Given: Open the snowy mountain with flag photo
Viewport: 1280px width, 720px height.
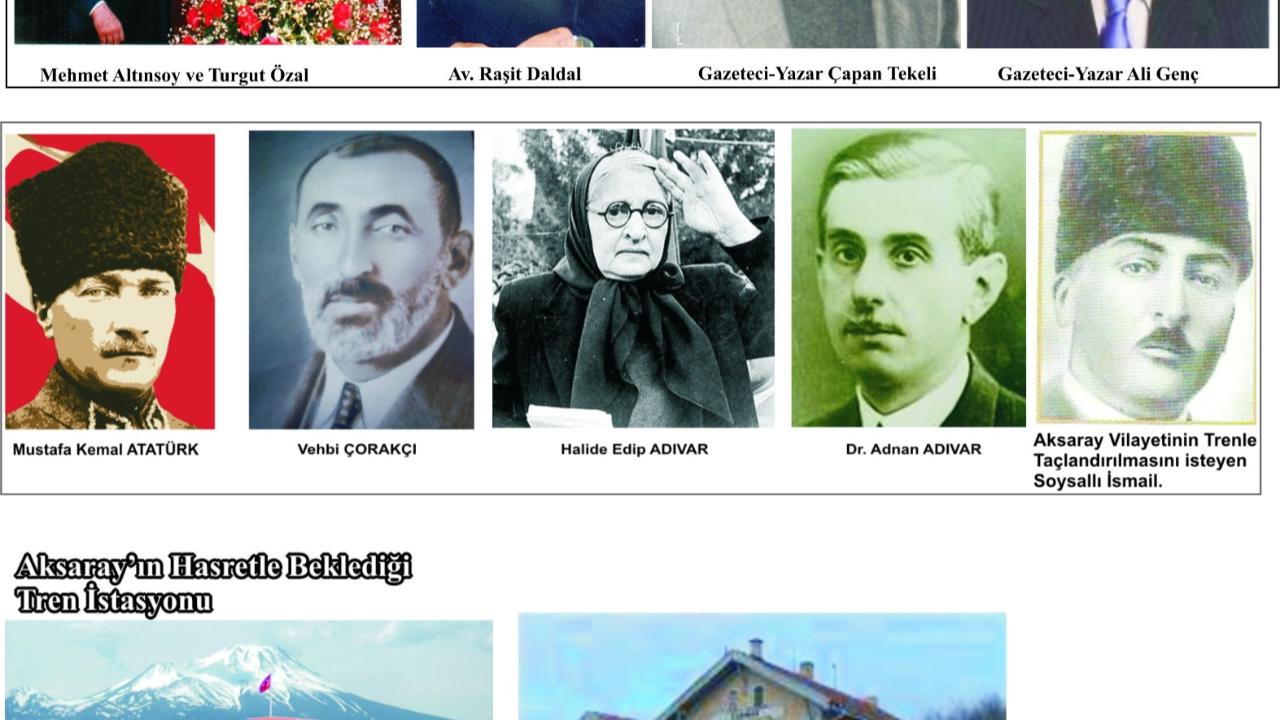Looking at the screenshot, I should 249,670.
